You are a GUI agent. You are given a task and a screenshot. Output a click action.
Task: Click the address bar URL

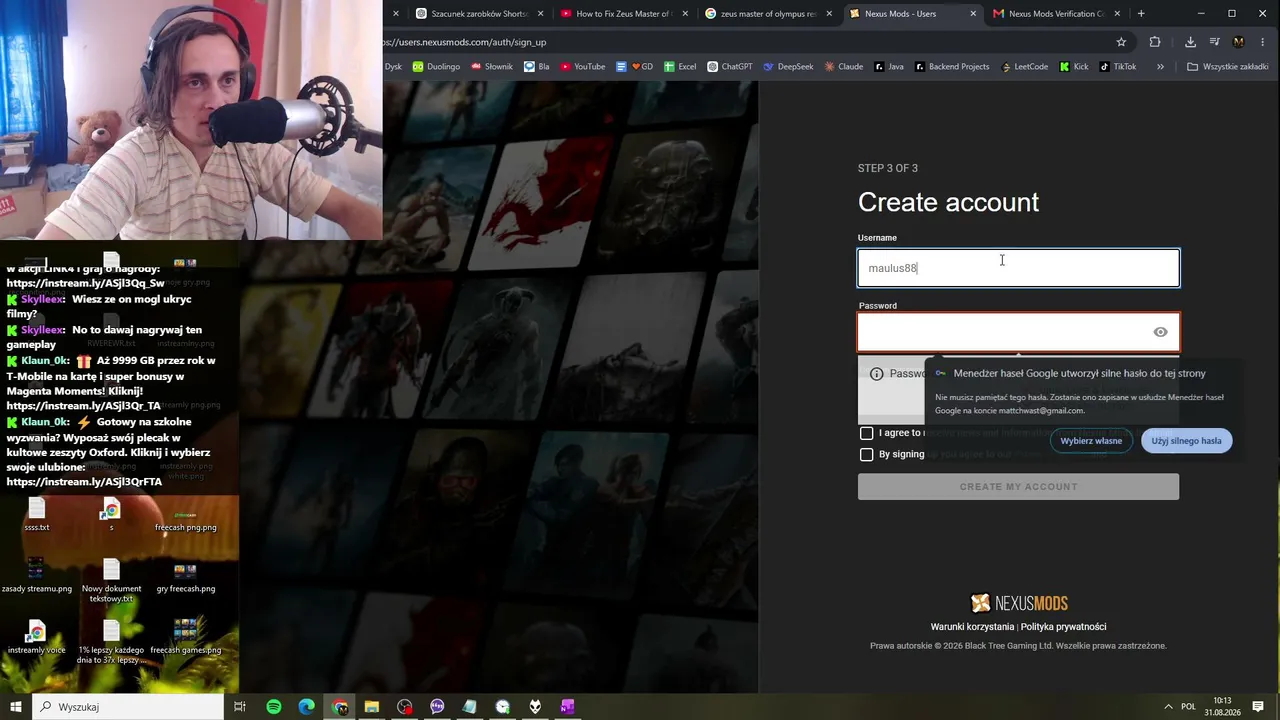[465, 42]
